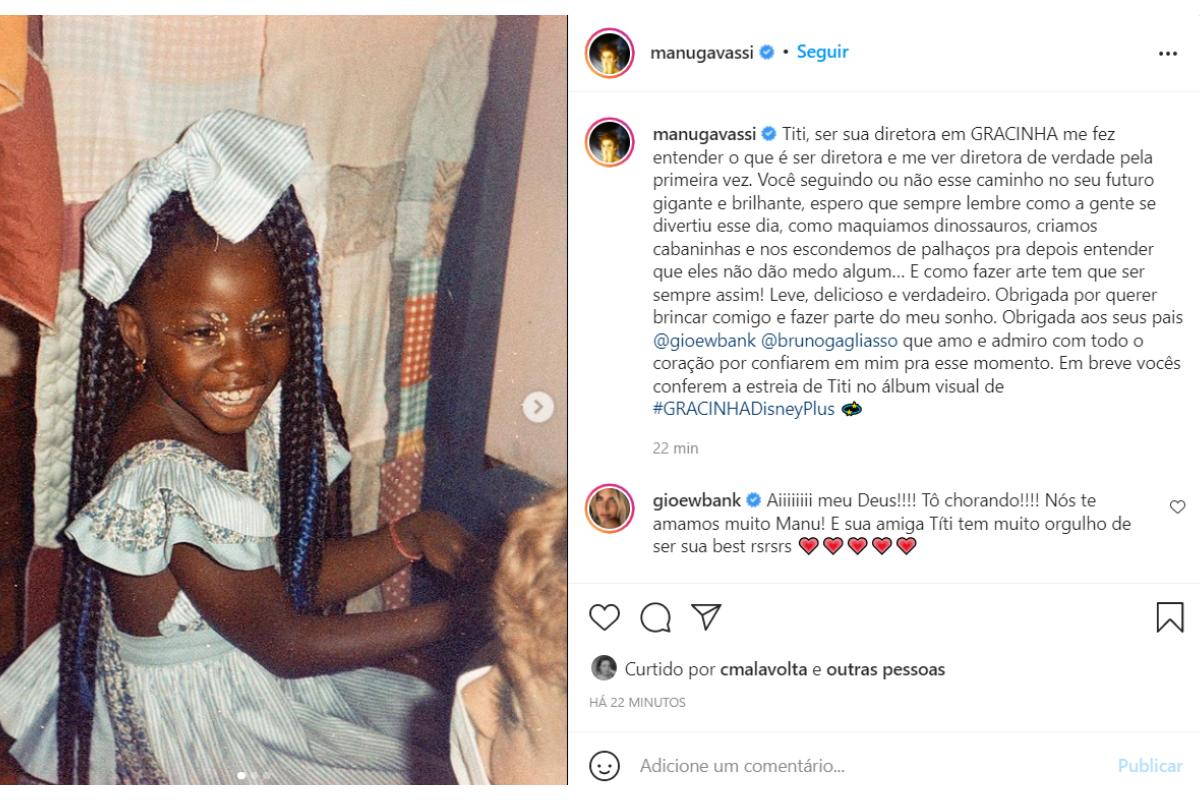
Task: Click the manugavassi username in header
Action: pyautogui.click(x=704, y=52)
